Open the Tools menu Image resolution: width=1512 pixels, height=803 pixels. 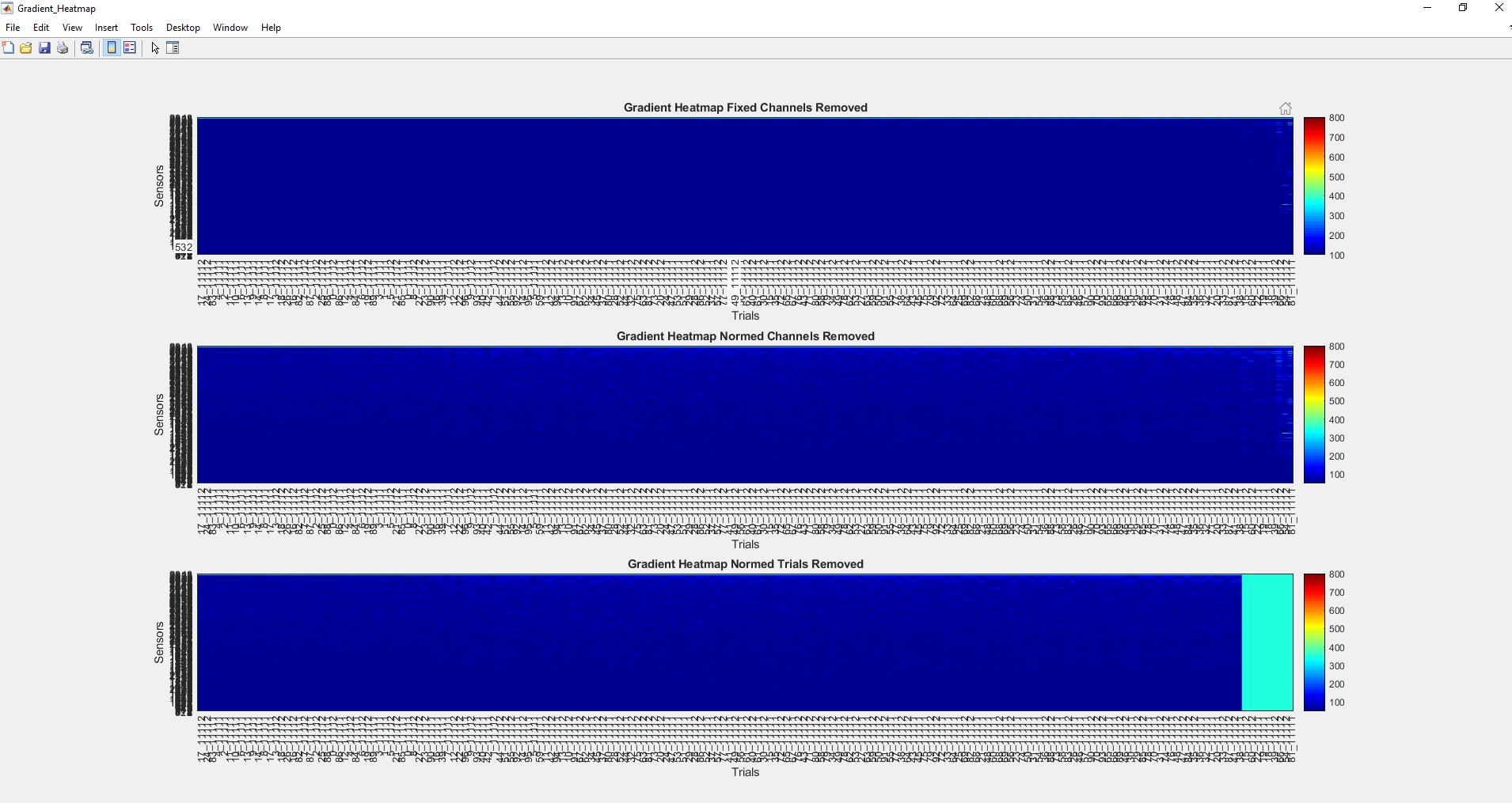click(142, 28)
